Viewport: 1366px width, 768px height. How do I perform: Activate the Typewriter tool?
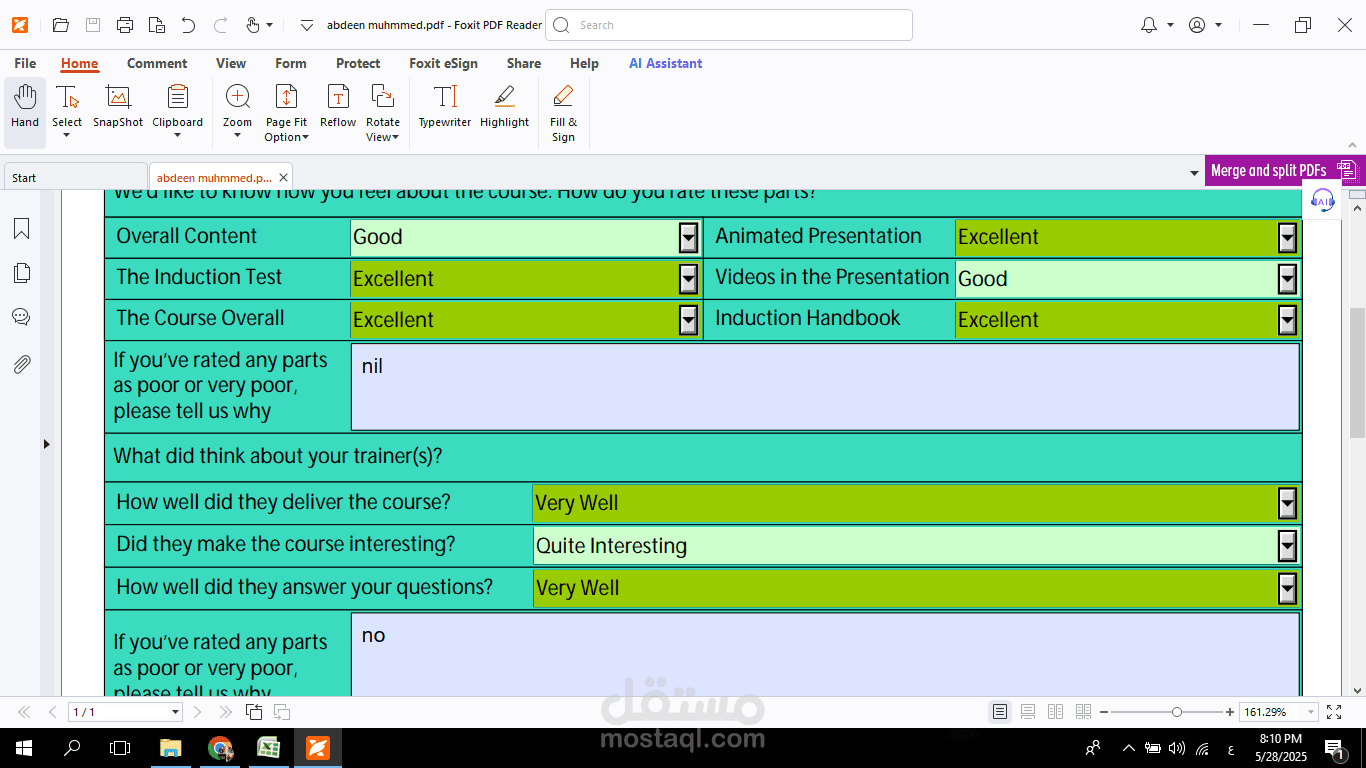[445, 107]
